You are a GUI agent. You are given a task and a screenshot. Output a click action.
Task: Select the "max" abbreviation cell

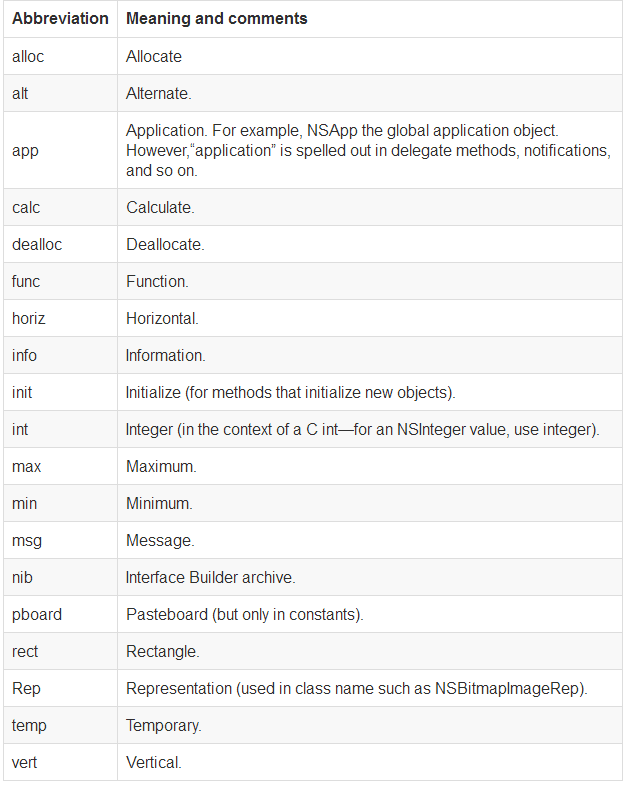(x=26, y=466)
